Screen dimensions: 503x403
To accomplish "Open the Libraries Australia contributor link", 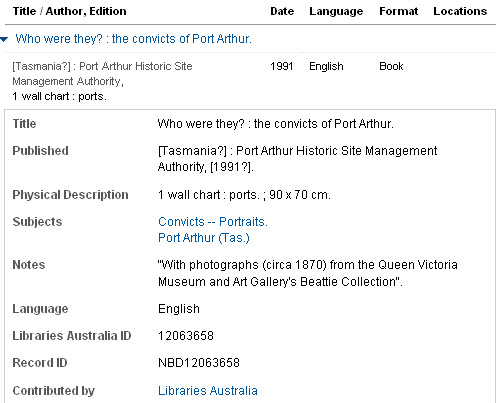I will [208, 391].
